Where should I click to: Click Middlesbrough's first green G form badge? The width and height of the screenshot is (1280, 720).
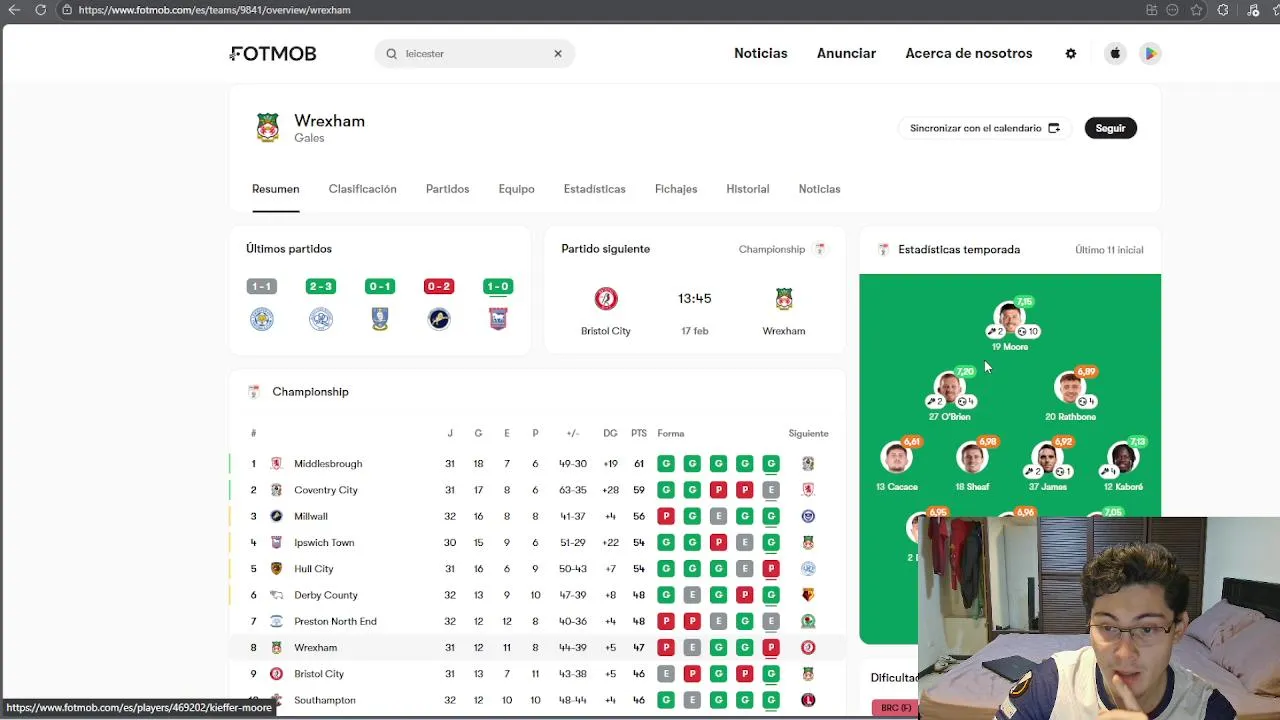(666, 464)
